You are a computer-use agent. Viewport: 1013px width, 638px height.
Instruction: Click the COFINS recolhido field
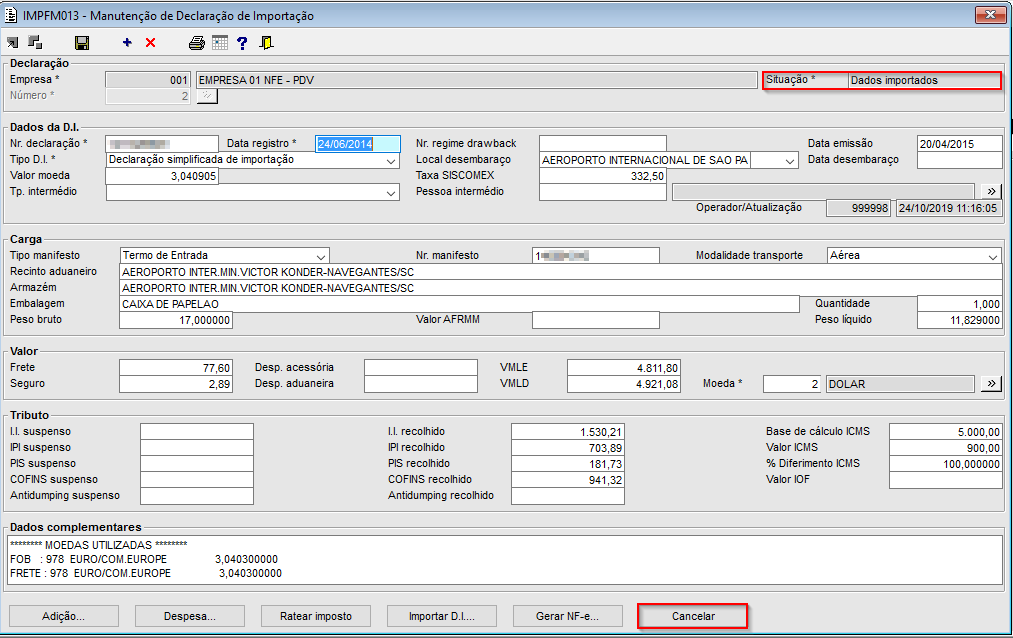pyautogui.click(x=567, y=480)
